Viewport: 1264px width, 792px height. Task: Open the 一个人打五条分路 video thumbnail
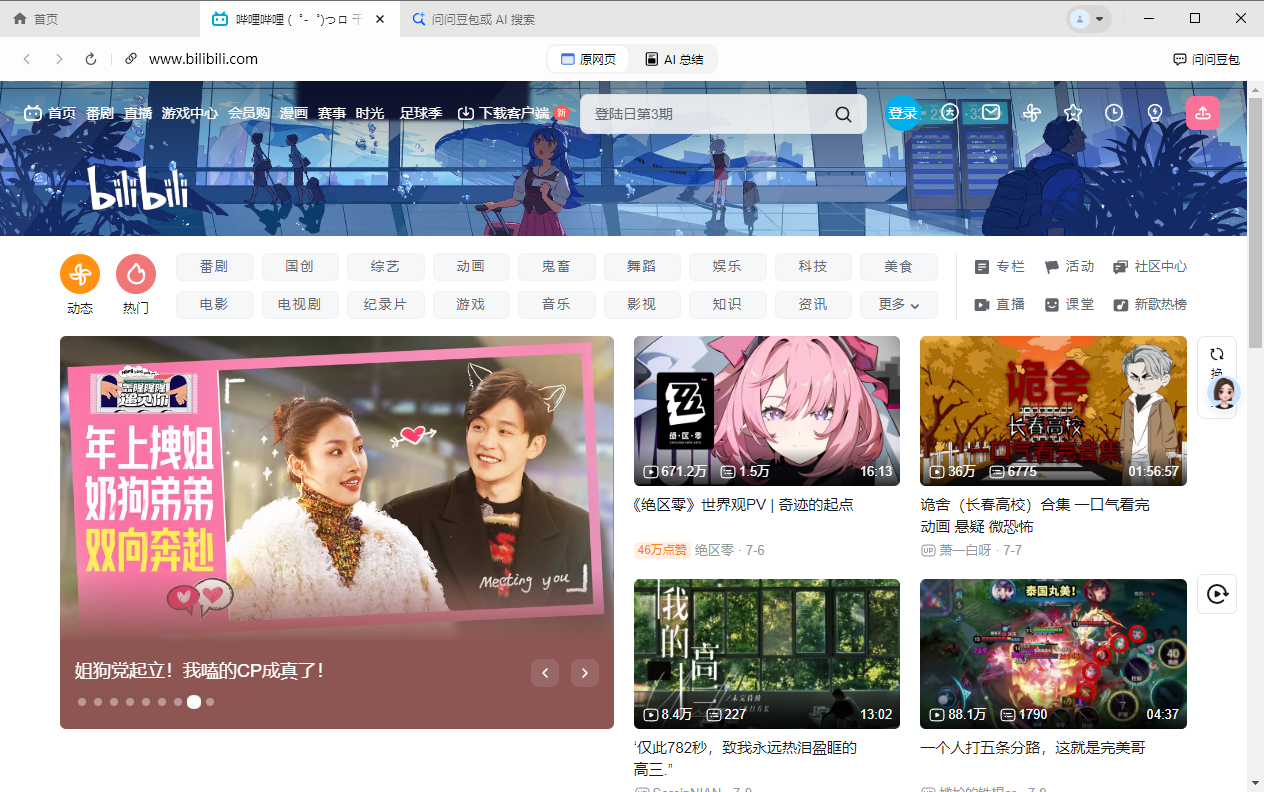click(x=1053, y=654)
